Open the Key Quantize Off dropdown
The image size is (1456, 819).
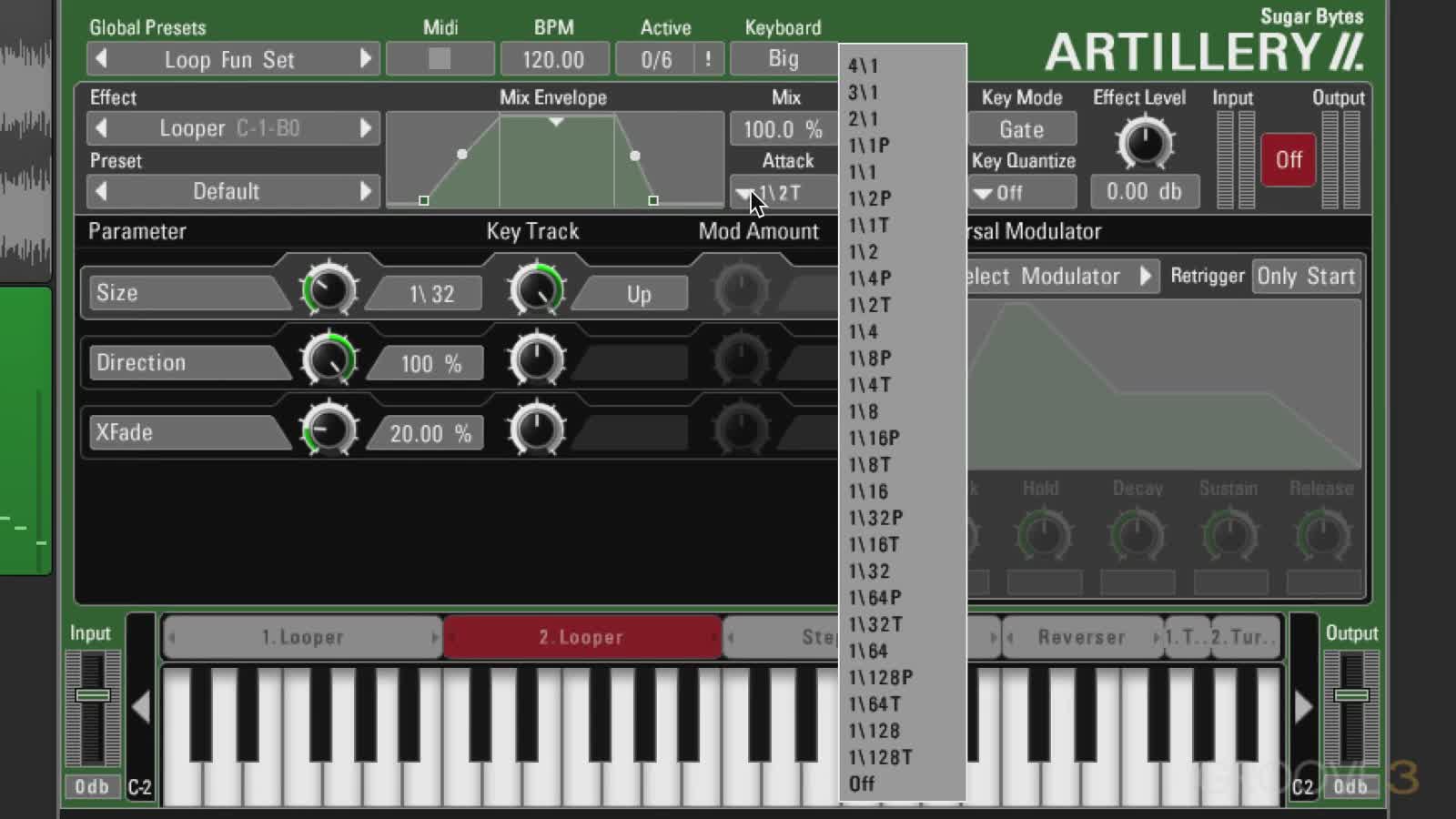tap(1022, 193)
